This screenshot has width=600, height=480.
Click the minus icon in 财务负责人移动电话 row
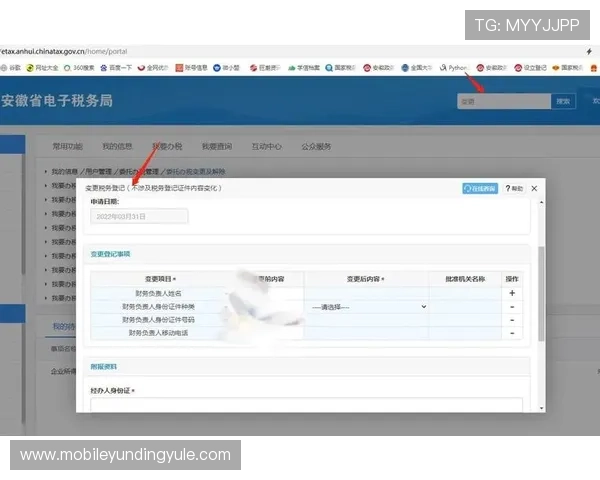[x=512, y=333]
